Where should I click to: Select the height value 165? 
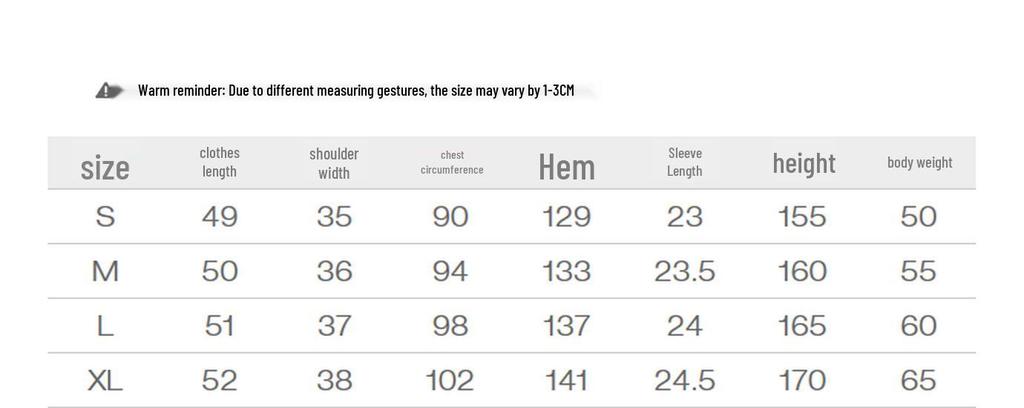pos(803,326)
